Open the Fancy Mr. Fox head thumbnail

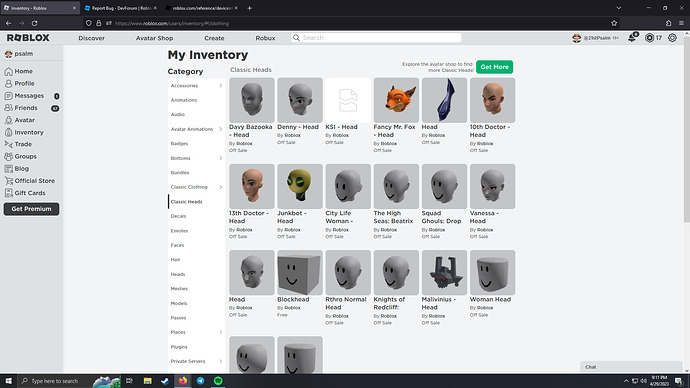pyautogui.click(x=396, y=100)
